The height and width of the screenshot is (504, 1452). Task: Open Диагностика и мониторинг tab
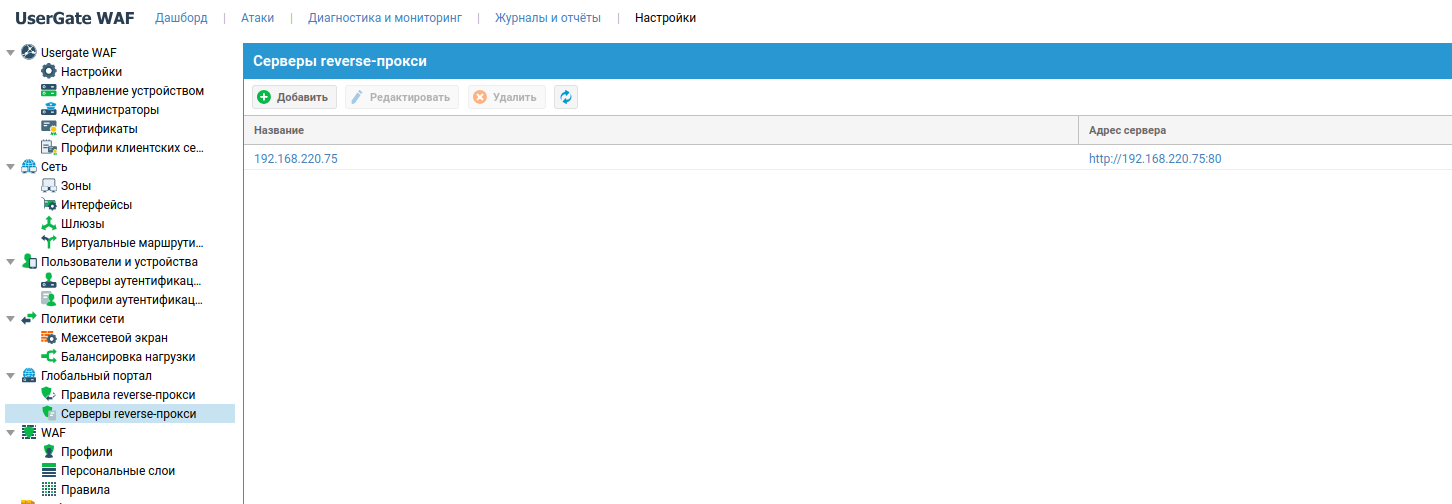tap(385, 18)
